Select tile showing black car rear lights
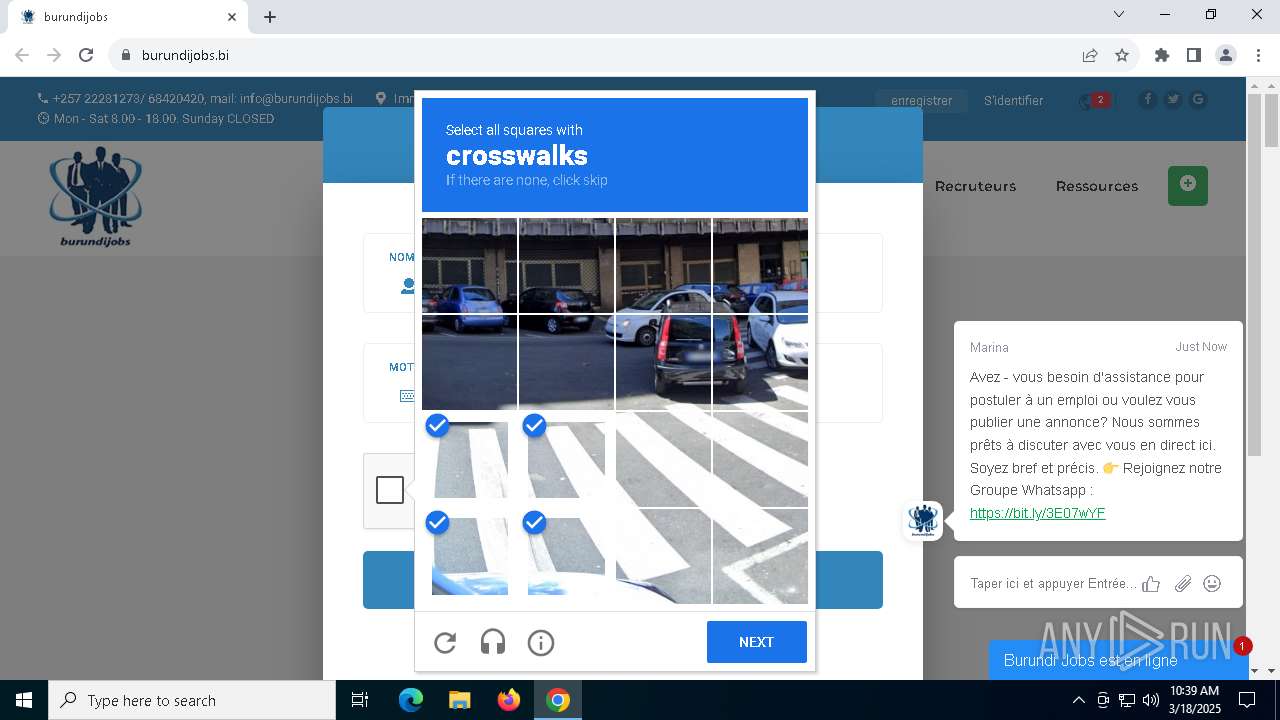Viewport: 1280px width, 720px height. 663,362
